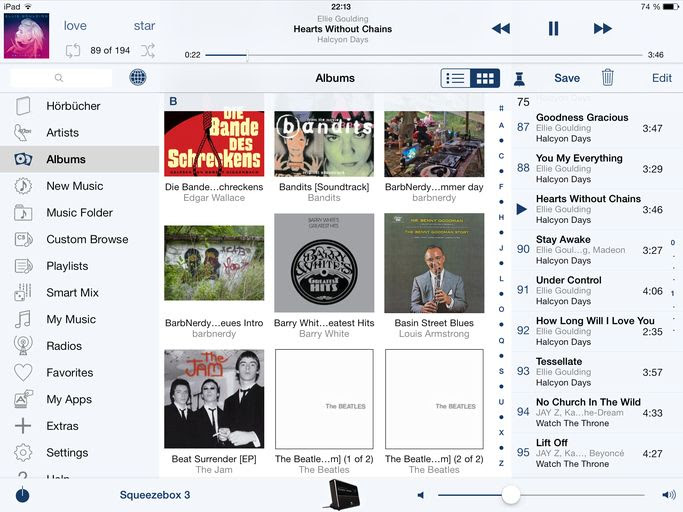Screen dimensions: 683x512
Task: Focus the library search field
Action: tap(61, 78)
